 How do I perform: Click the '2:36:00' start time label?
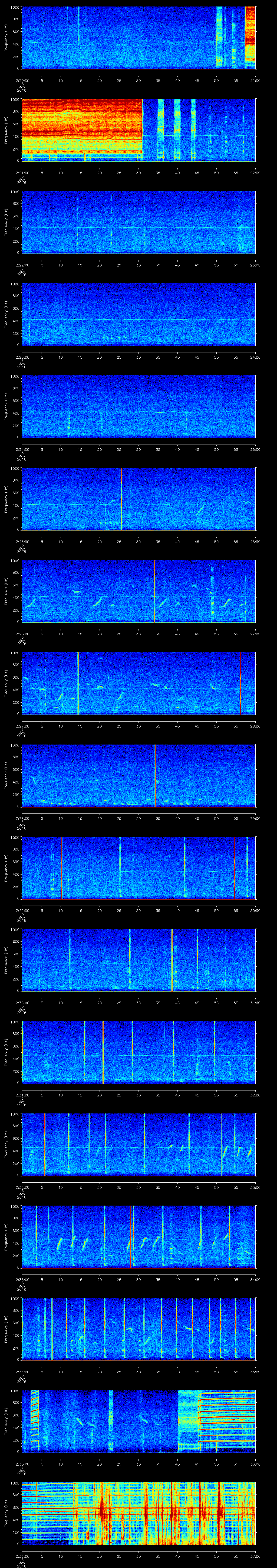tap(22, 1556)
